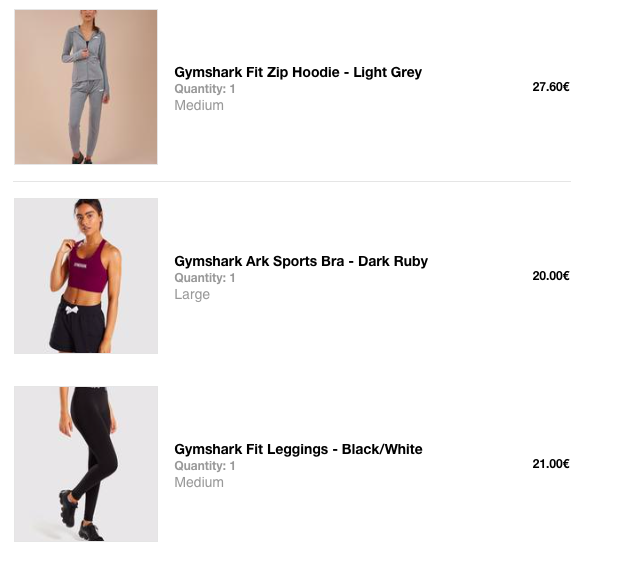Select the 20.00€ sports bra price
This screenshot has width=634, height=573.
551,276
